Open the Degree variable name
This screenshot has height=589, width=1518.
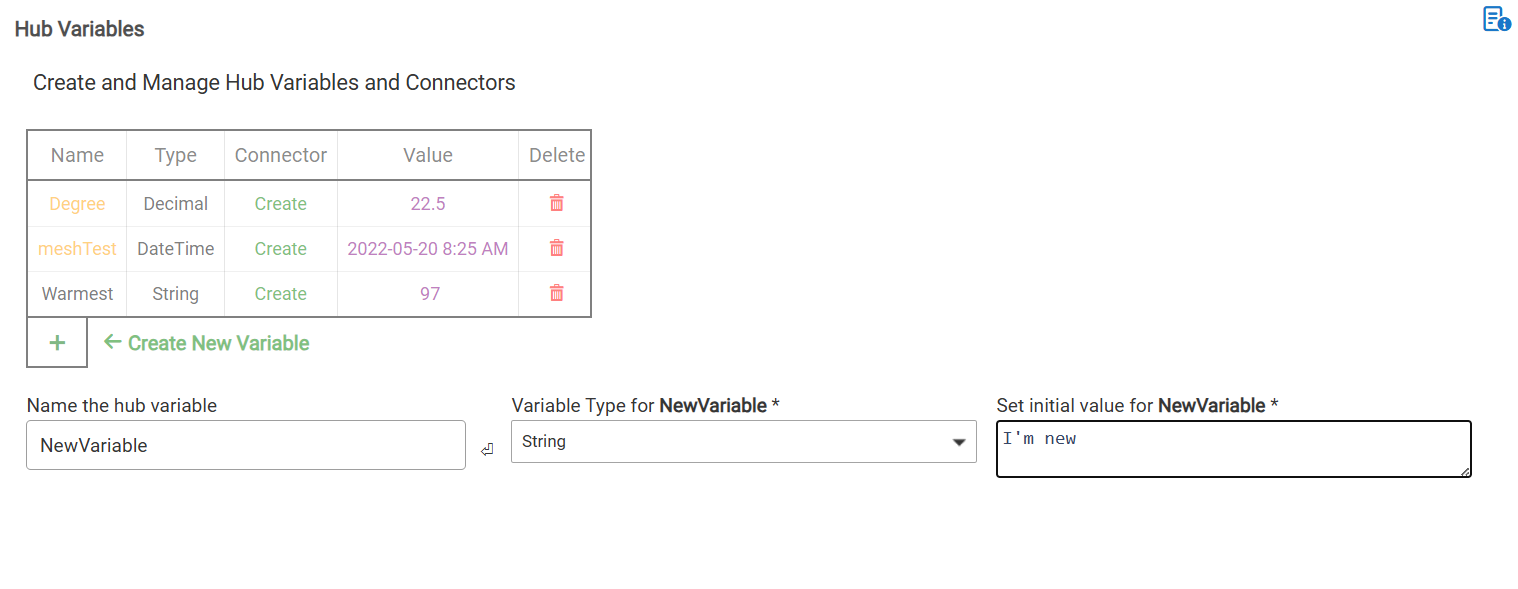pyautogui.click(x=77, y=204)
